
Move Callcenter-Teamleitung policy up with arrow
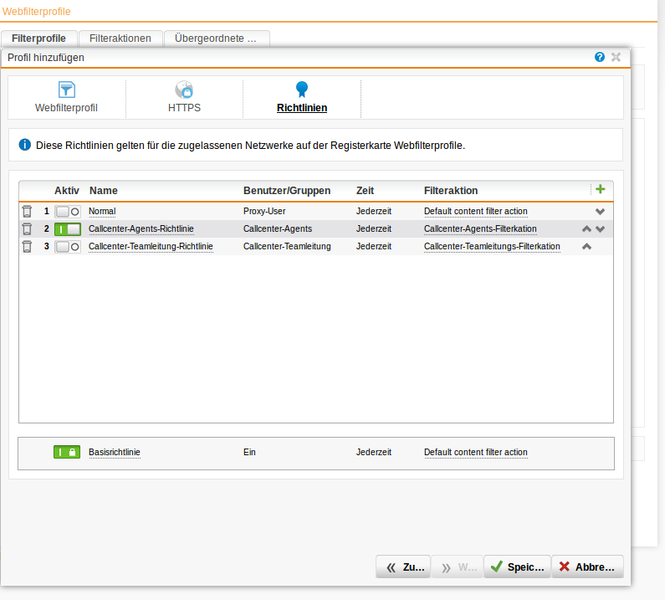tap(587, 246)
